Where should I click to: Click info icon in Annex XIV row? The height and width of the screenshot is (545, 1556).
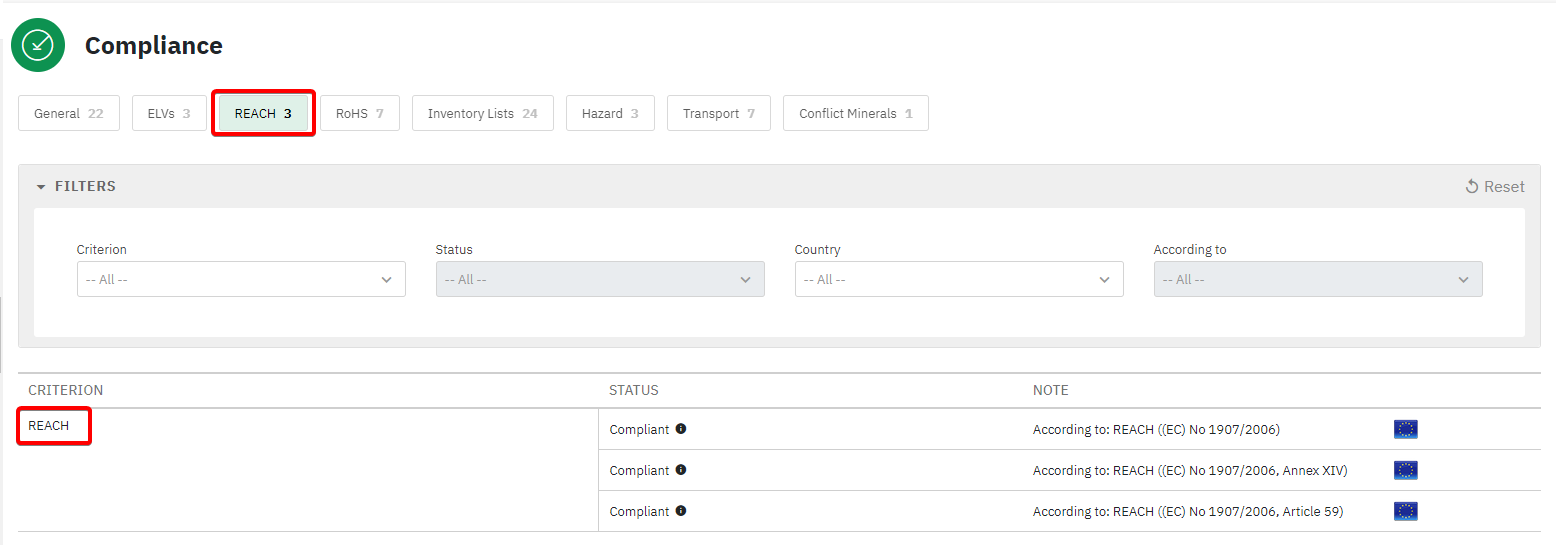coord(681,470)
